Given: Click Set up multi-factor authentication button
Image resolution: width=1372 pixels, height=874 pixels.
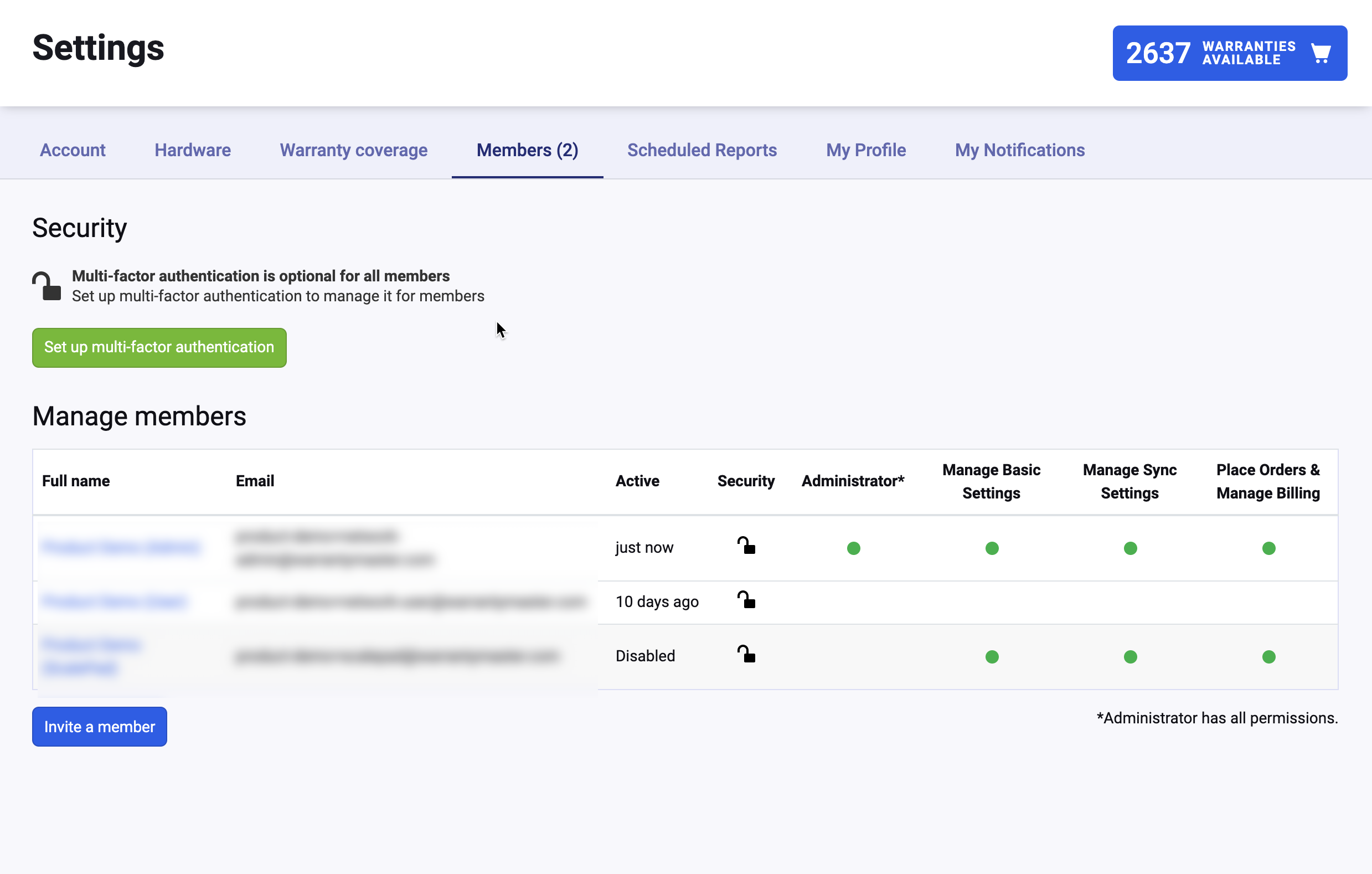Looking at the screenshot, I should pyautogui.click(x=159, y=347).
